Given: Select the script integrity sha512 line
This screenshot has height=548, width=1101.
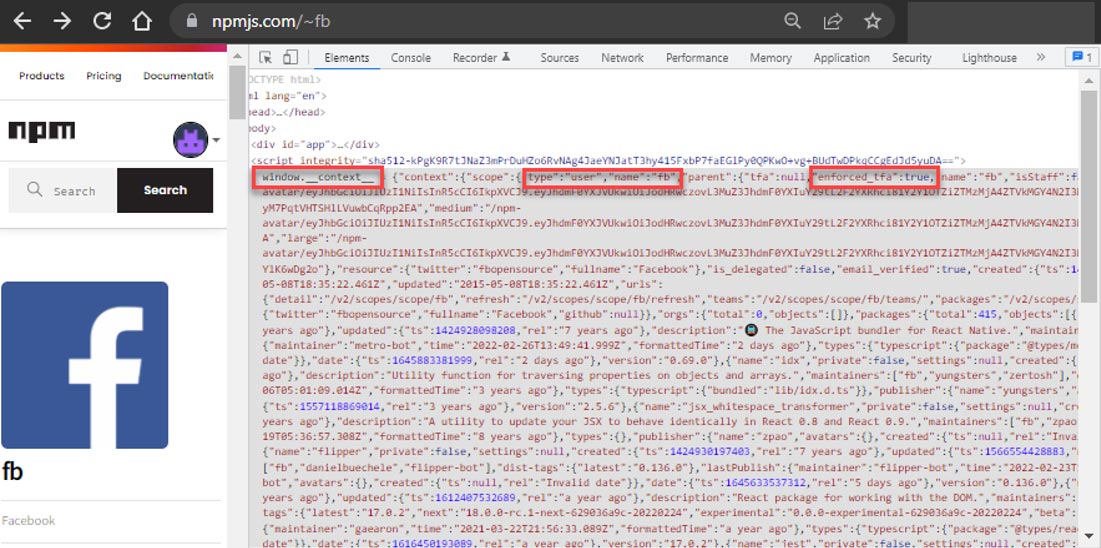Looking at the screenshot, I should pyautogui.click(x=608, y=161).
